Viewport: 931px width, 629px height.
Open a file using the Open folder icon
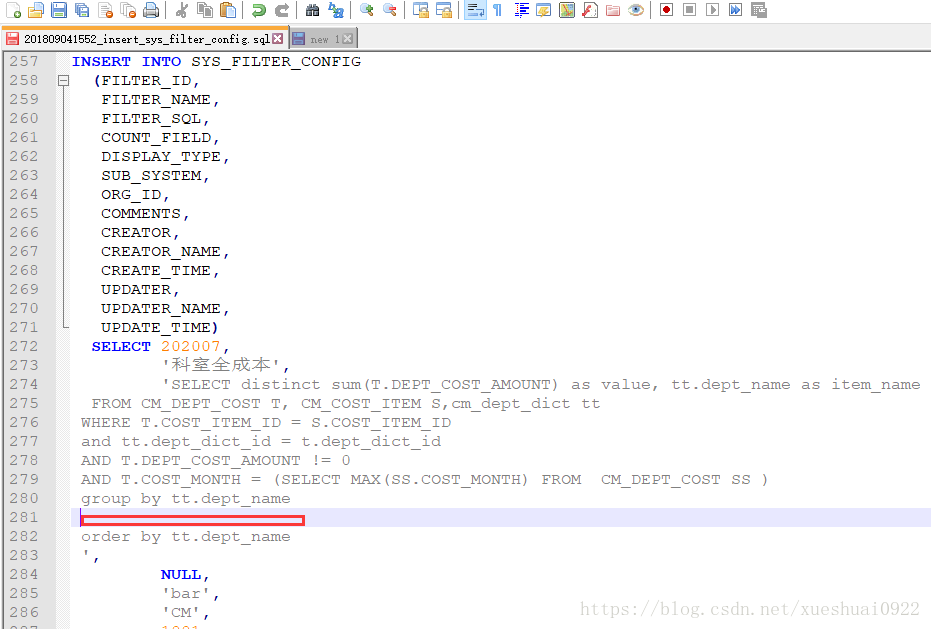coord(34,11)
